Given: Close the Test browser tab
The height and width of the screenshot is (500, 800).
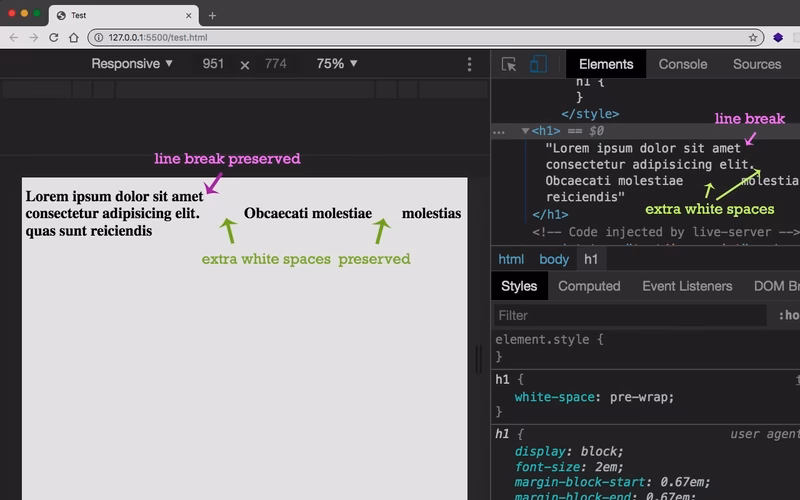Looking at the screenshot, I should coord(188,16).
